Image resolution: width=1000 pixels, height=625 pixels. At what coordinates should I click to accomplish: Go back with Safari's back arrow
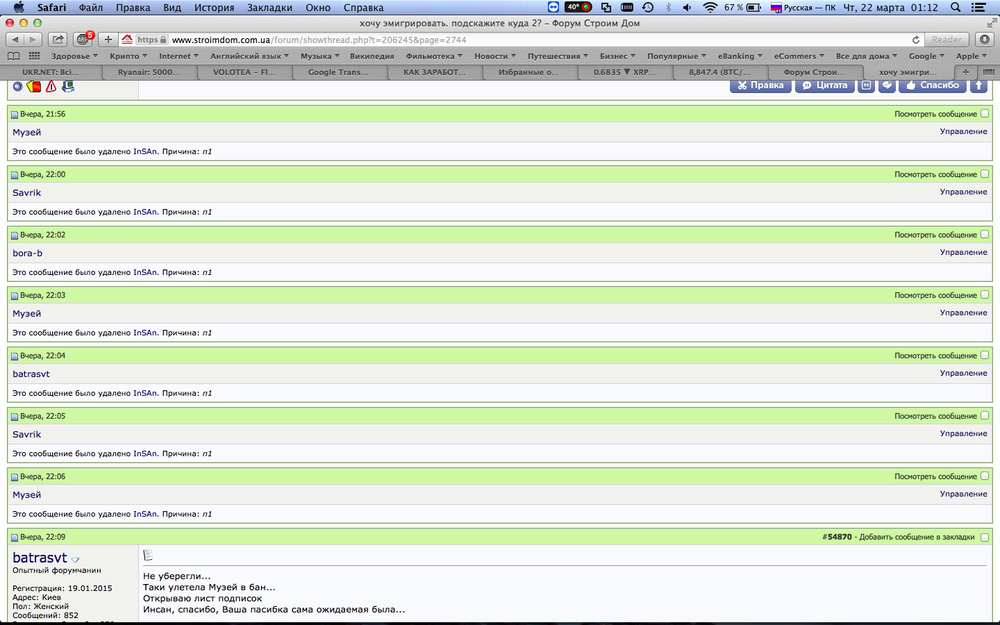[15, 40]
